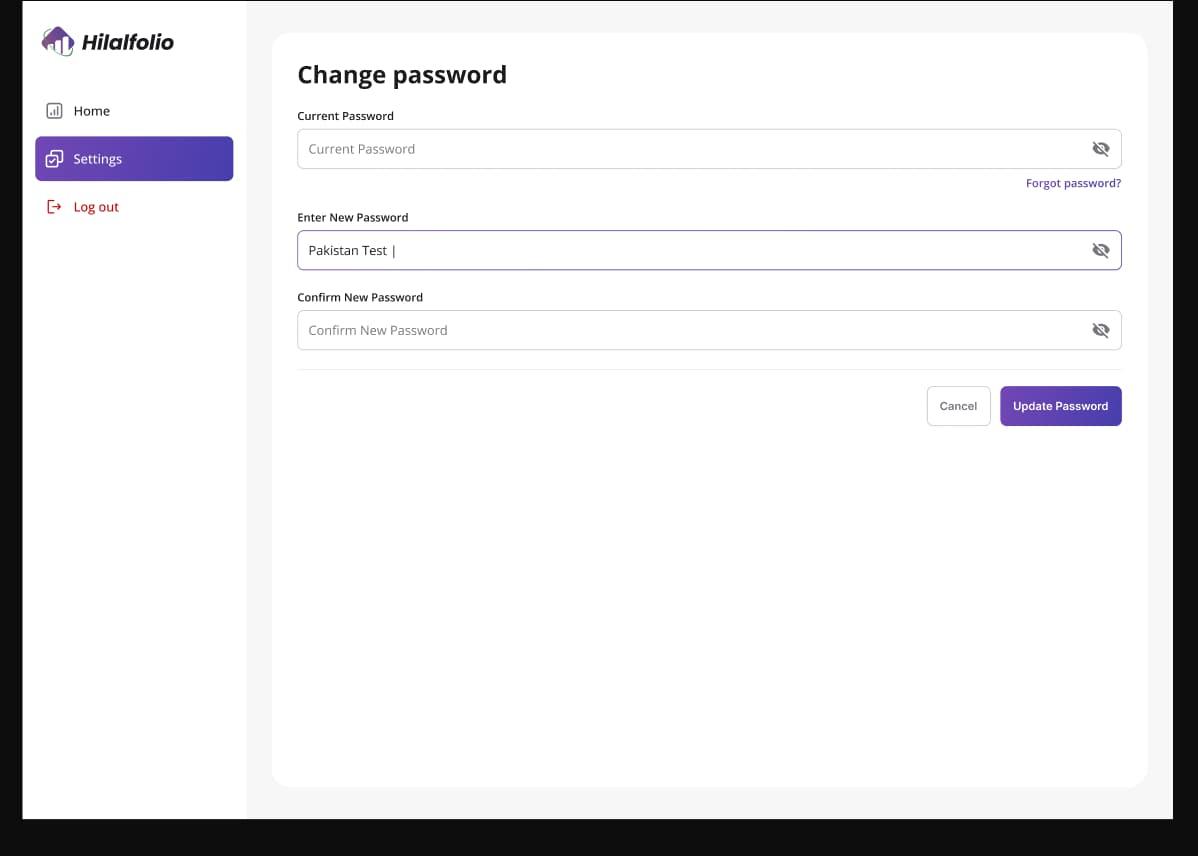Reveal the Confirm New Password entry

[x=1100, y=330]
